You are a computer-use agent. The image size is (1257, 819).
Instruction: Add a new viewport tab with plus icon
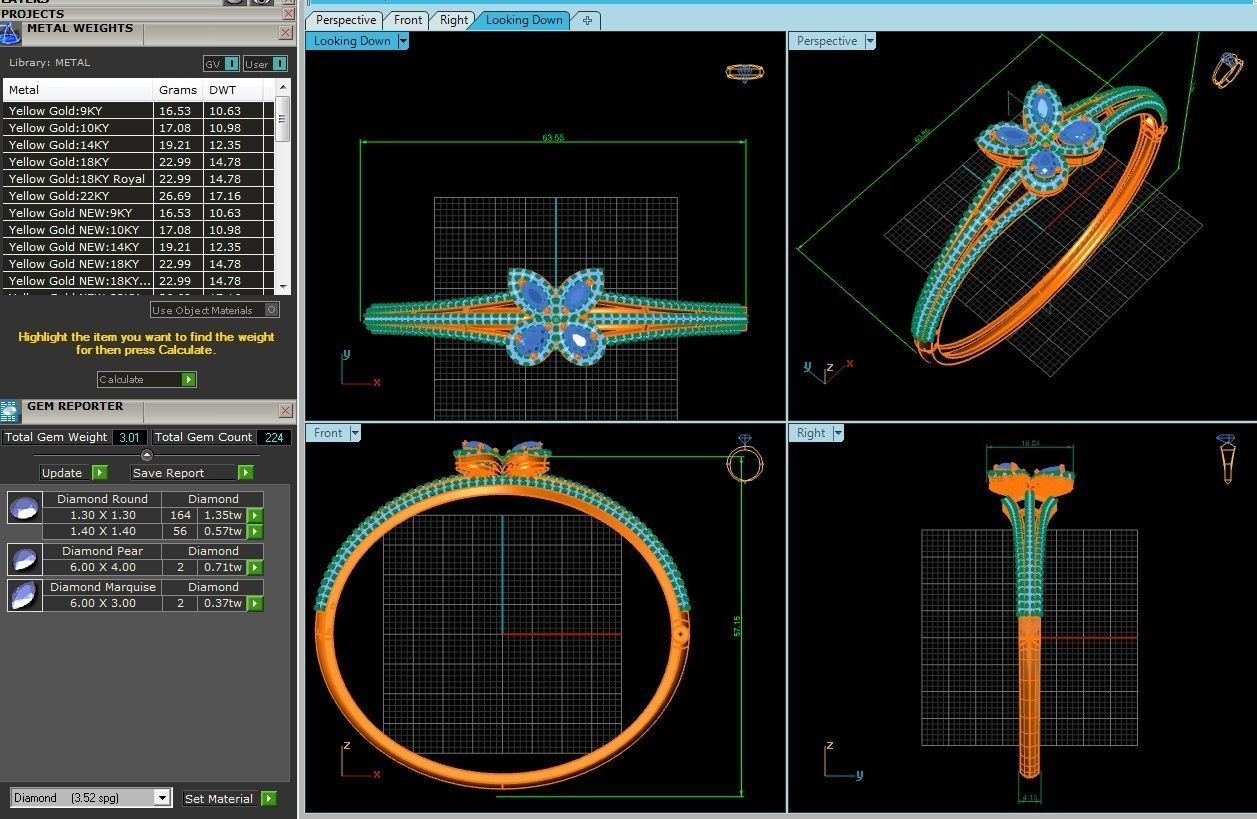tap(587, 20)
